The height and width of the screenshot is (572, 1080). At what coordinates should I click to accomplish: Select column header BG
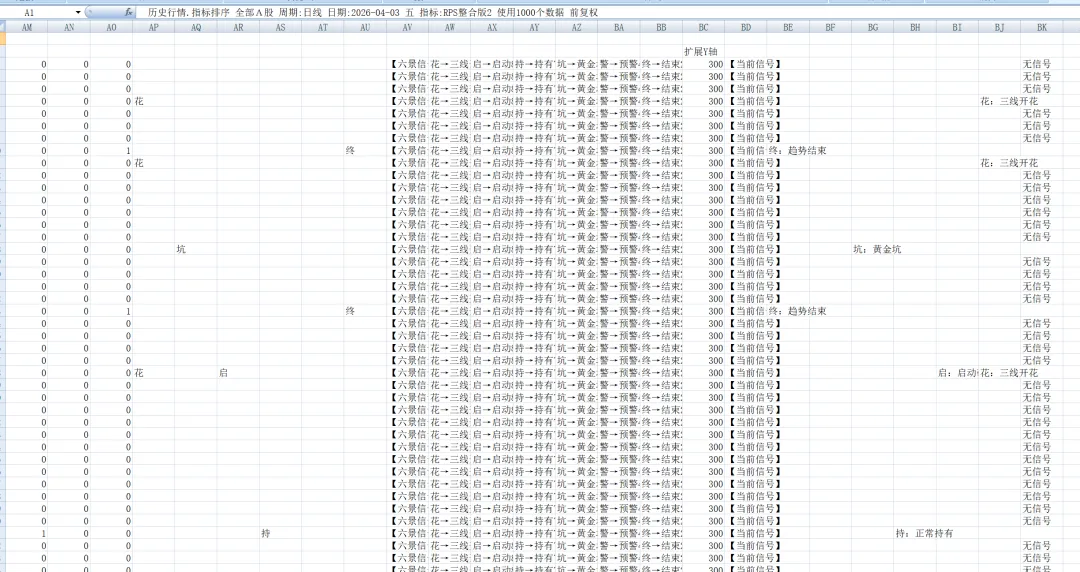873,28
